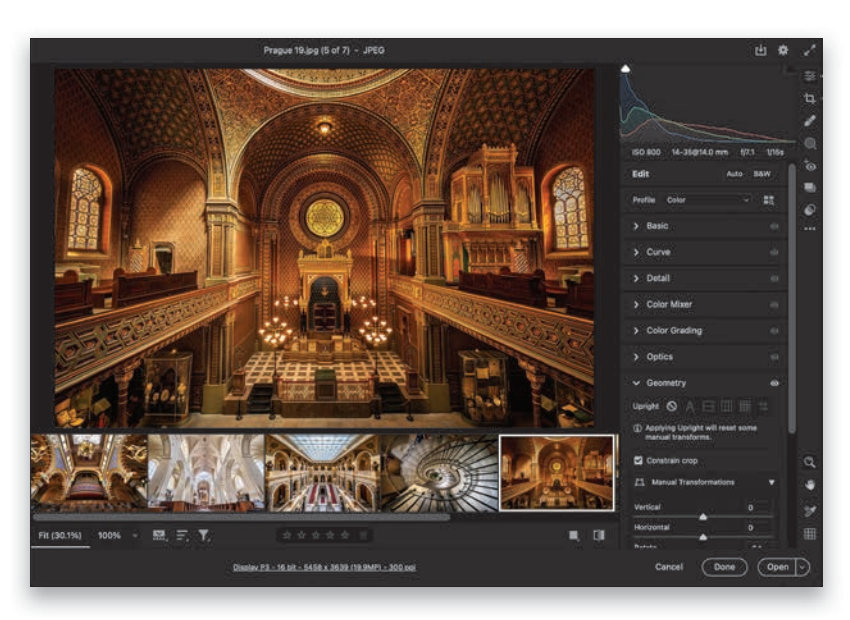Click the filter funnel icon under filmstrip
Image resolution: width=850 pixels, height=620 pixels.
203,536
